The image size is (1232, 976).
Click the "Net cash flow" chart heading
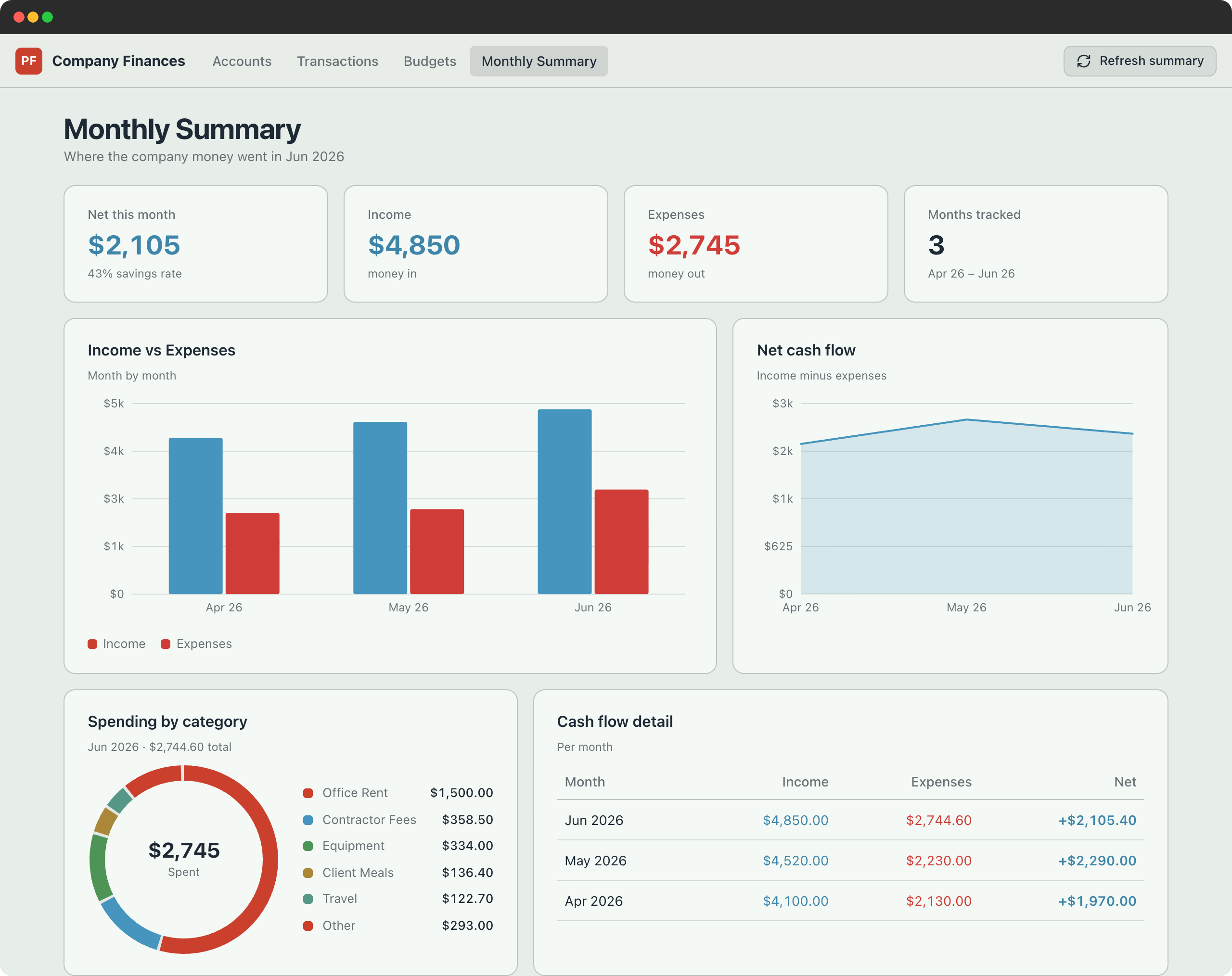[x=806, y=351]
